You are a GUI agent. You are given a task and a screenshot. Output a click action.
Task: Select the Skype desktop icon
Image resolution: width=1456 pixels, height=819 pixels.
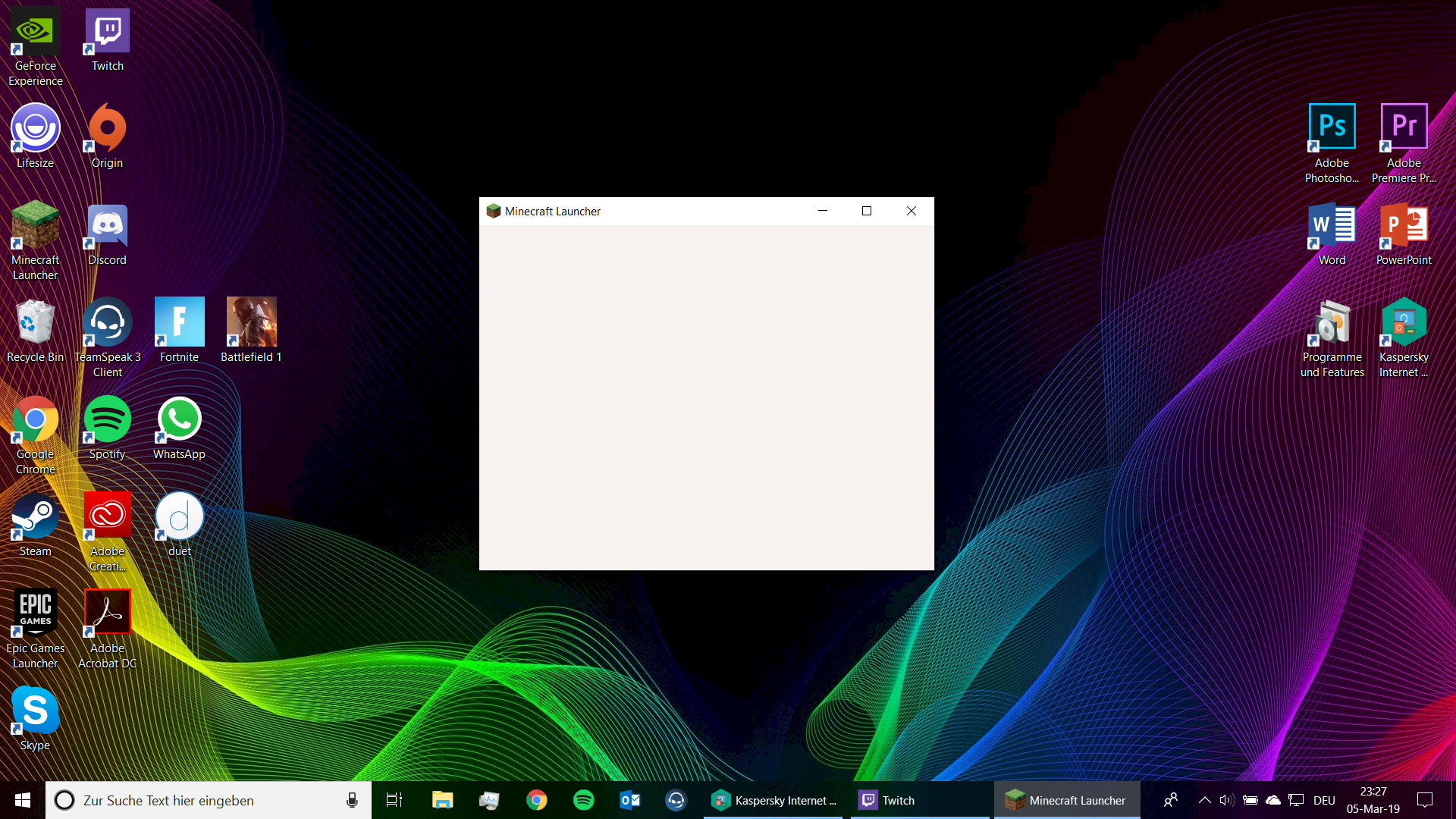point(35,719)
